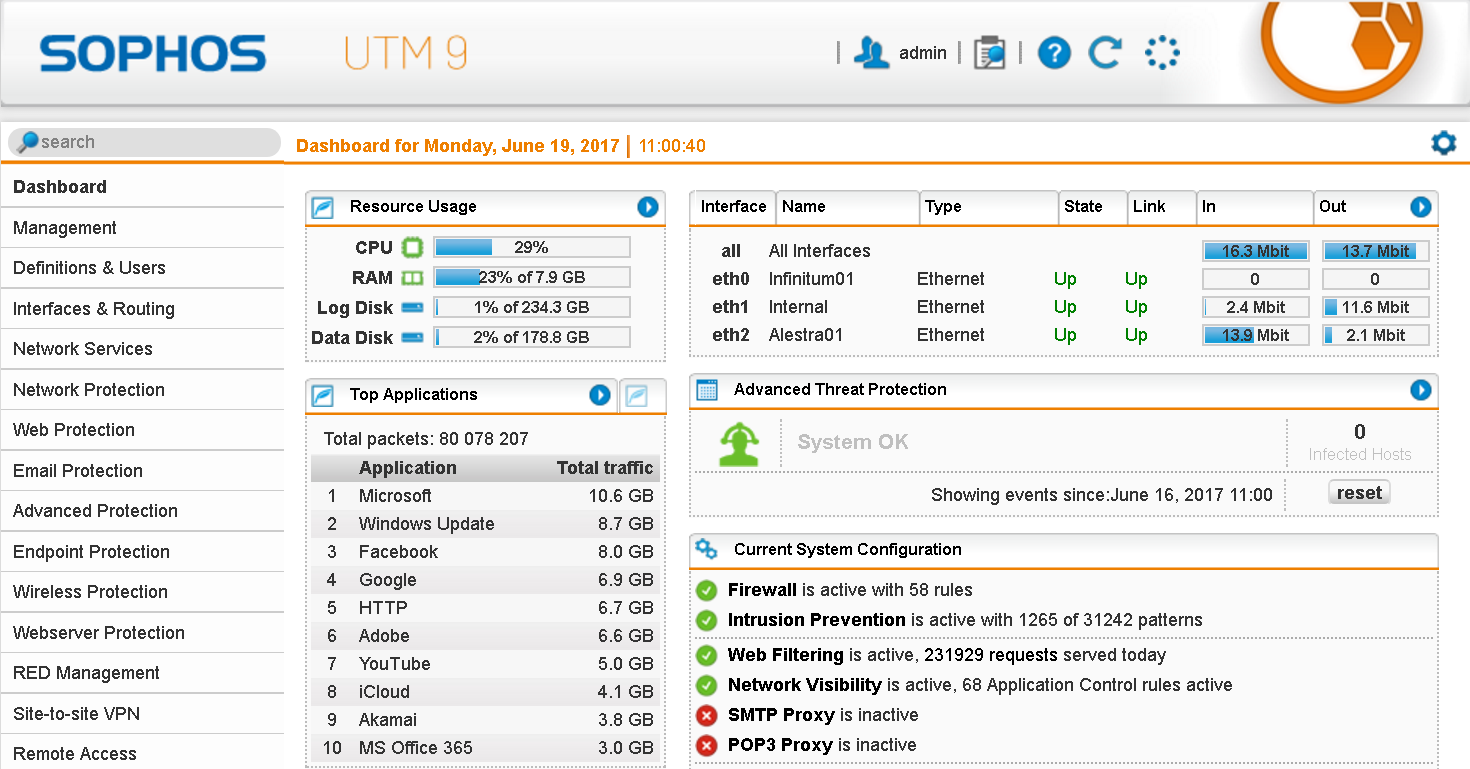Click the Sophos logo
1470x769 pixels.
tap(153, 54)
